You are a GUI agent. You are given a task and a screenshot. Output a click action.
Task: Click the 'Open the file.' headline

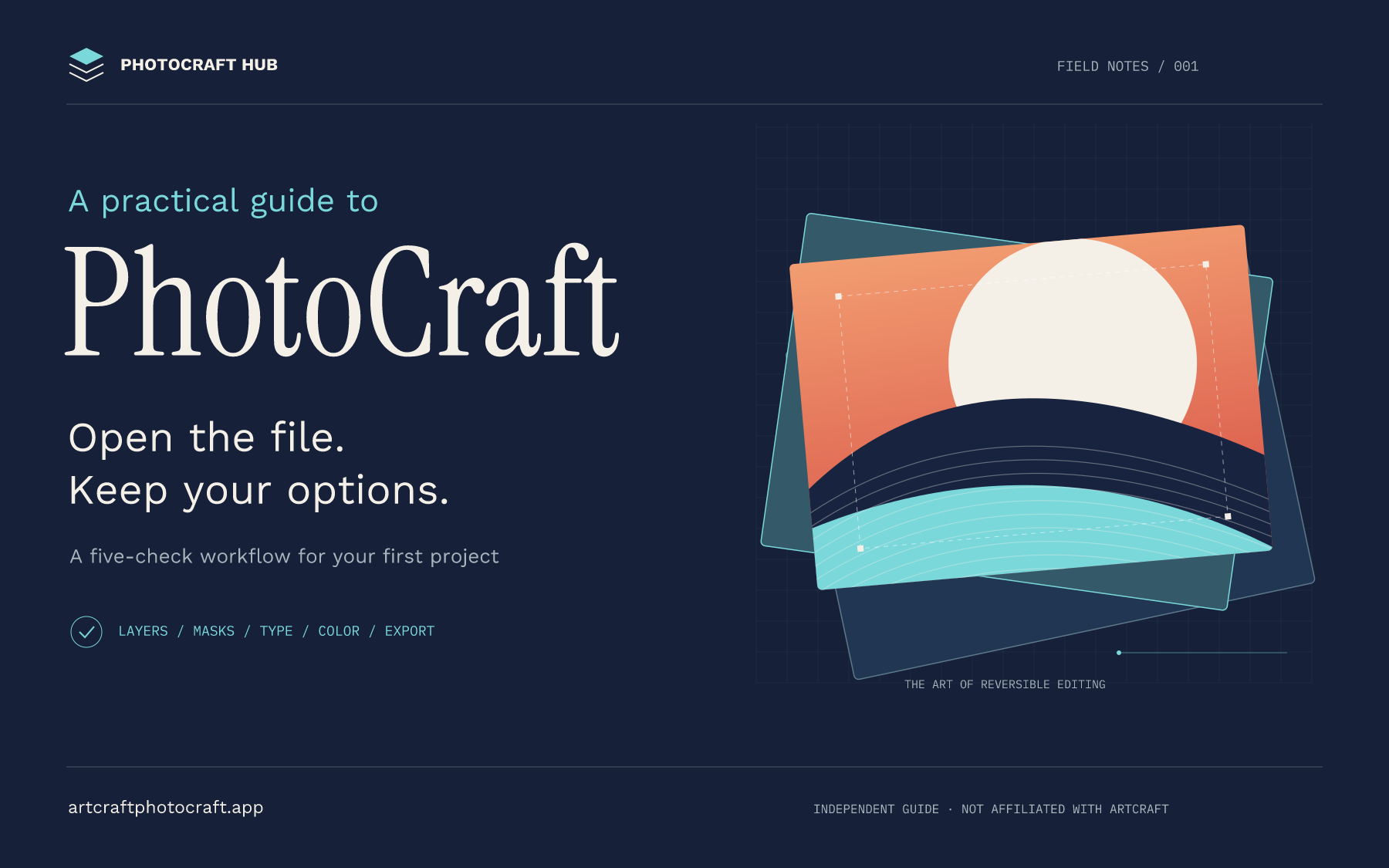click(x=207, y=437)
